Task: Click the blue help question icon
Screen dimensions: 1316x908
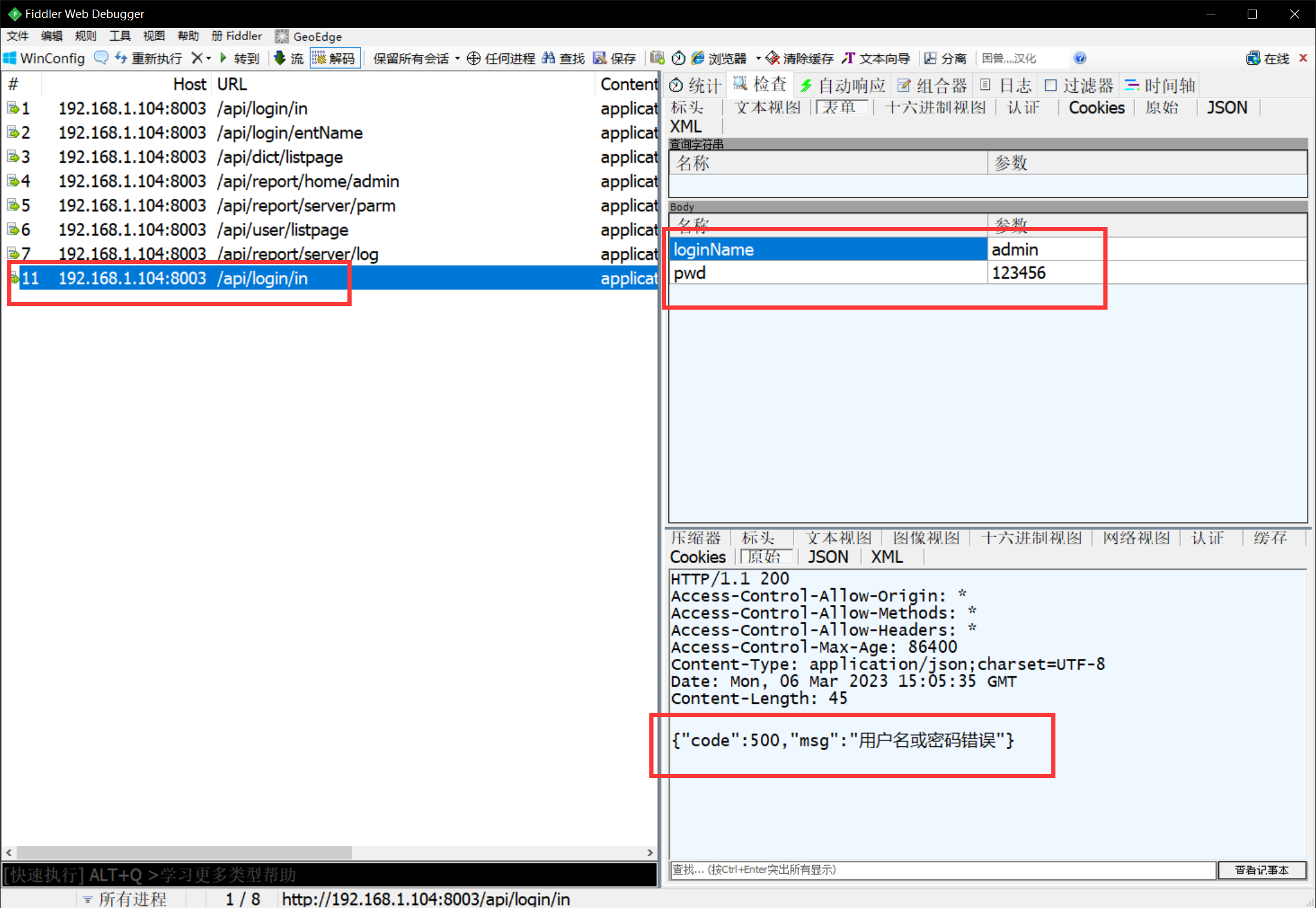Action: click(1079, 58)
